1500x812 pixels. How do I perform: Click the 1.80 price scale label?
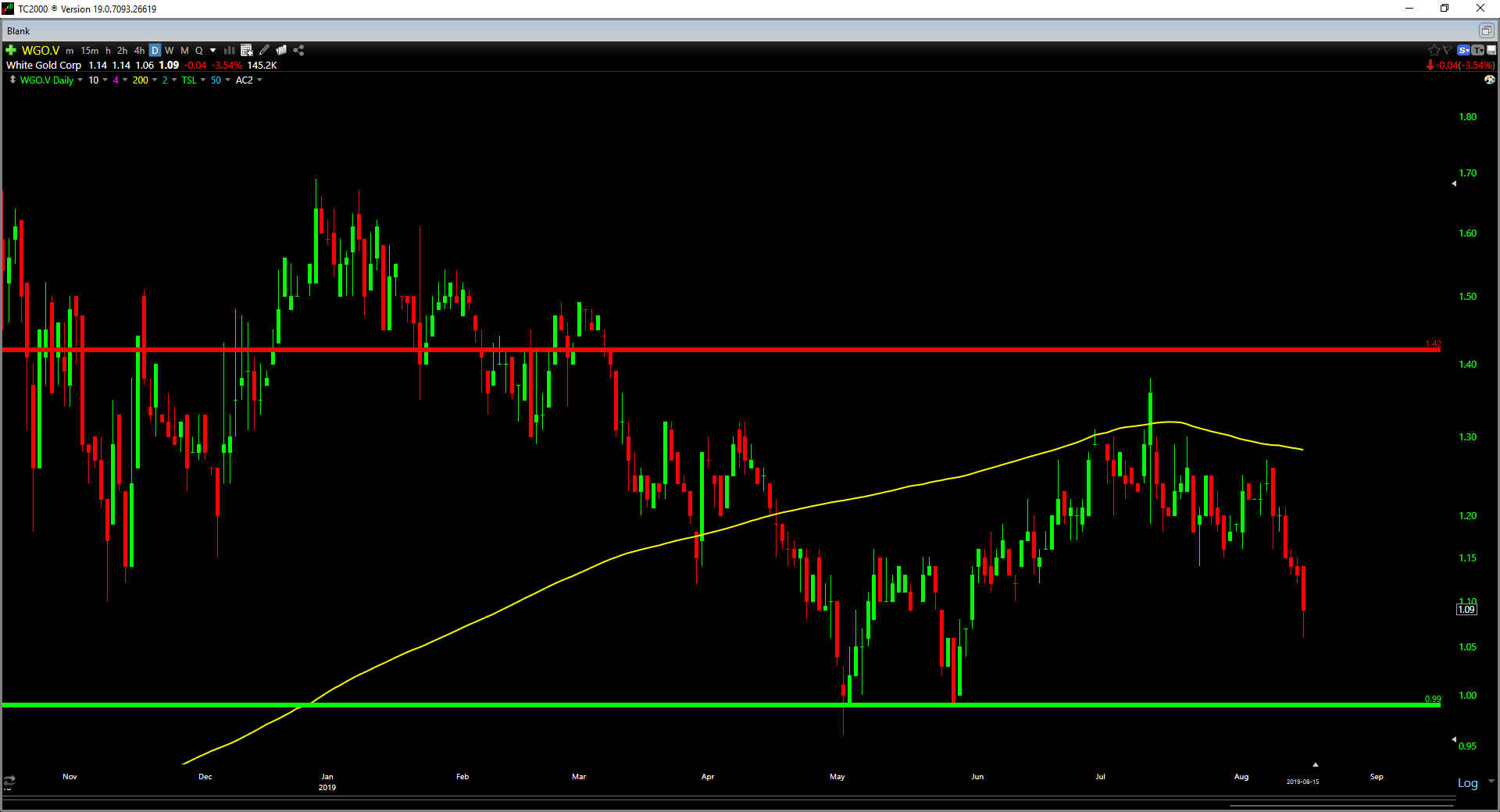1467,117
